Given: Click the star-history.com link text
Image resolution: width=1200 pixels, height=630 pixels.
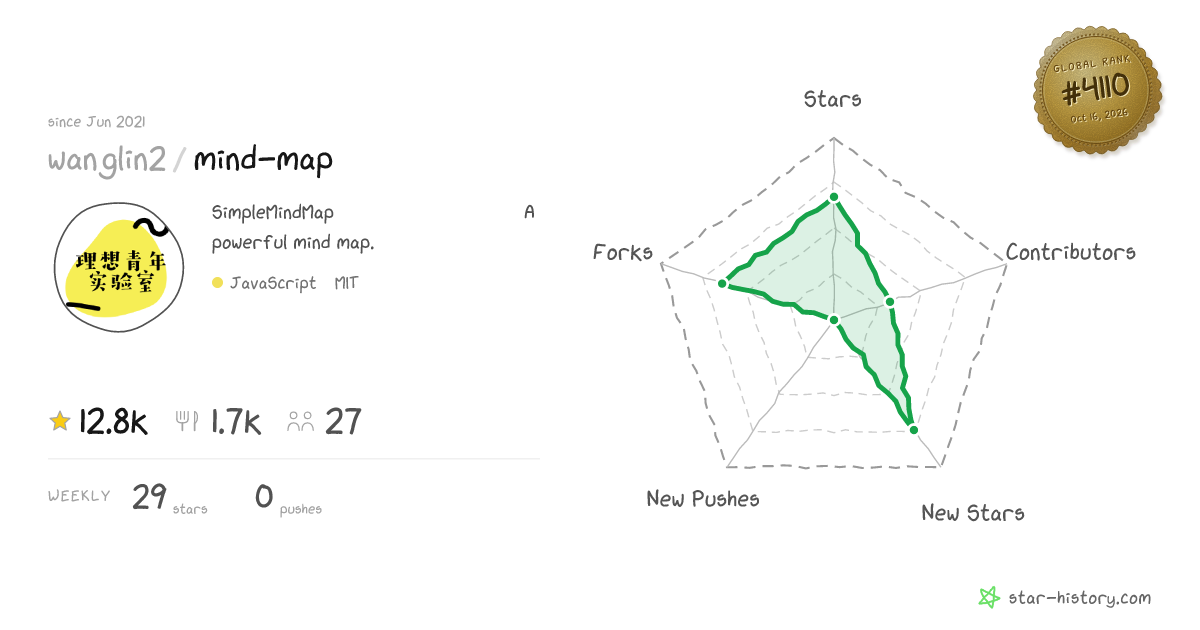Looking at the screenshot, I should (1079, 598).
